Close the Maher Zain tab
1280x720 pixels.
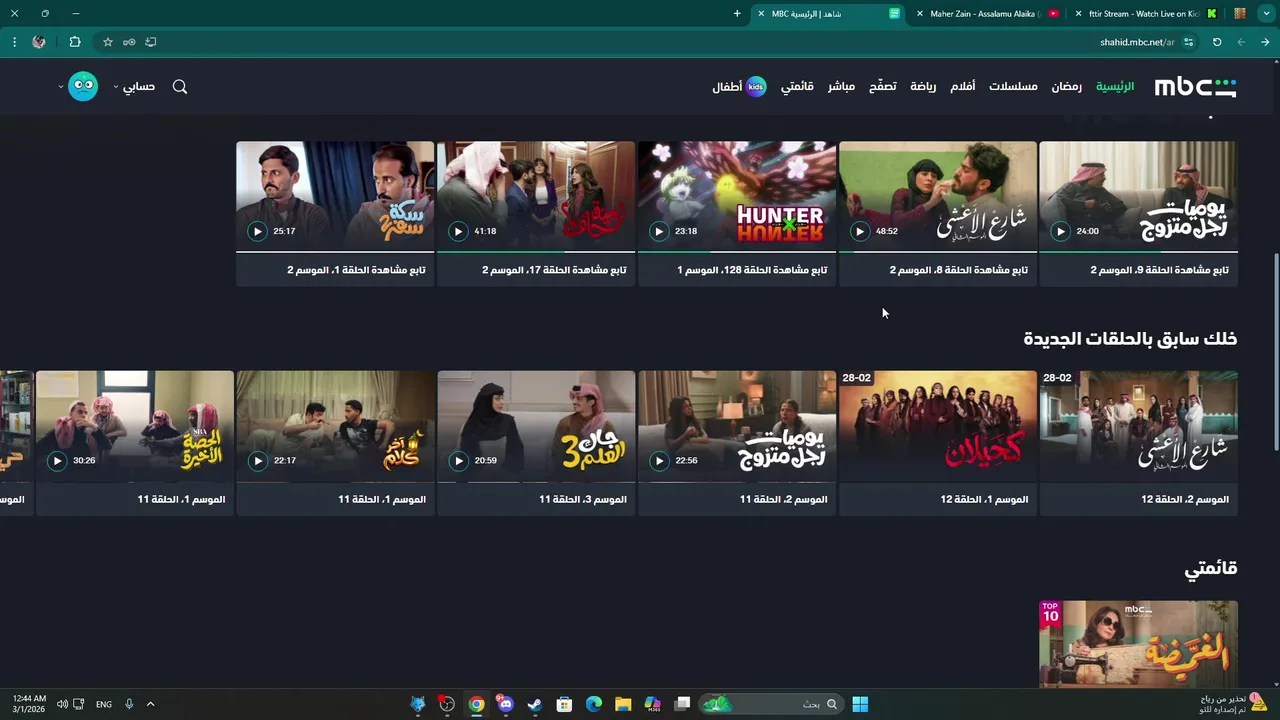point(920,14)
